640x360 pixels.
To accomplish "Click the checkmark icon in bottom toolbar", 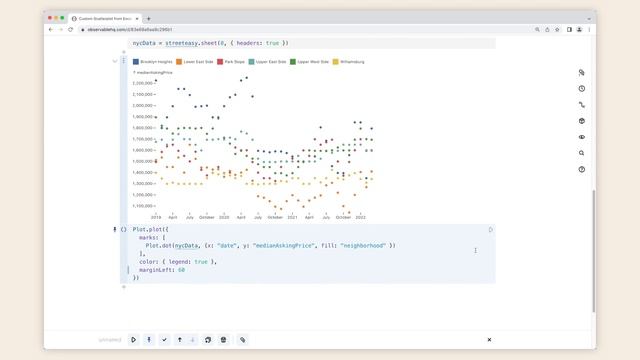I will pos(164,340).
